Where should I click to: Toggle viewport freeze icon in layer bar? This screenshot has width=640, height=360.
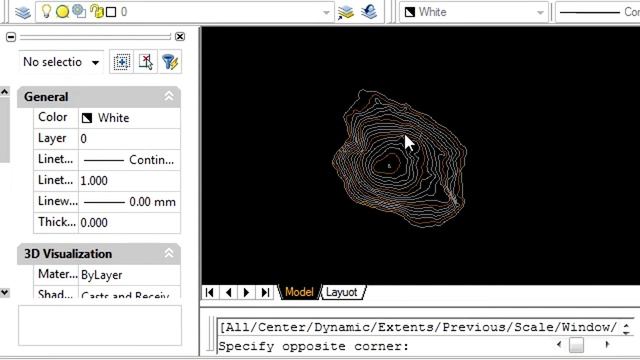(x=79, y=11)
